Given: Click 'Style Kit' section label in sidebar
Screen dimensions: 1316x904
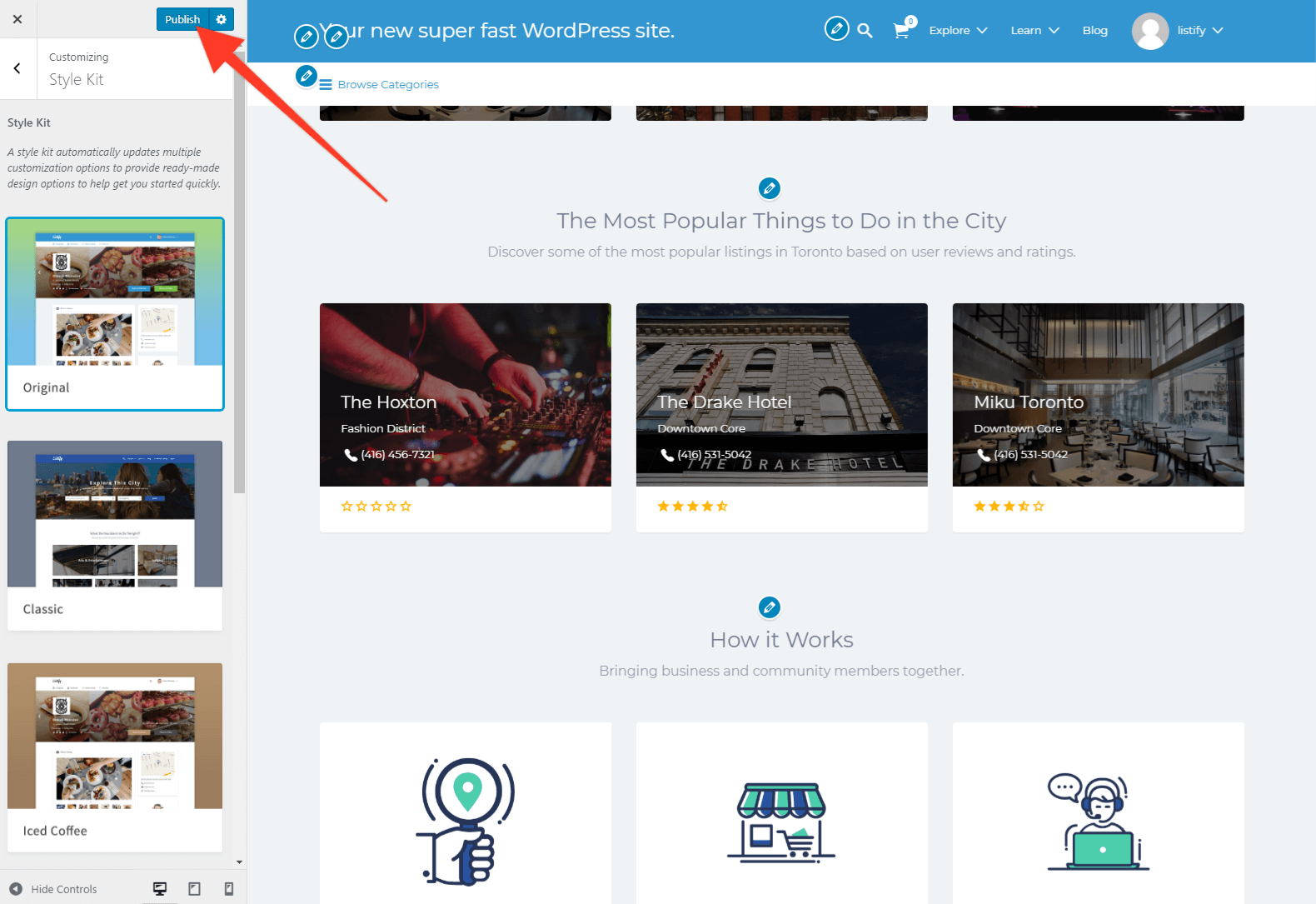Looking at the screenshot, I should (x=29, y=123).
